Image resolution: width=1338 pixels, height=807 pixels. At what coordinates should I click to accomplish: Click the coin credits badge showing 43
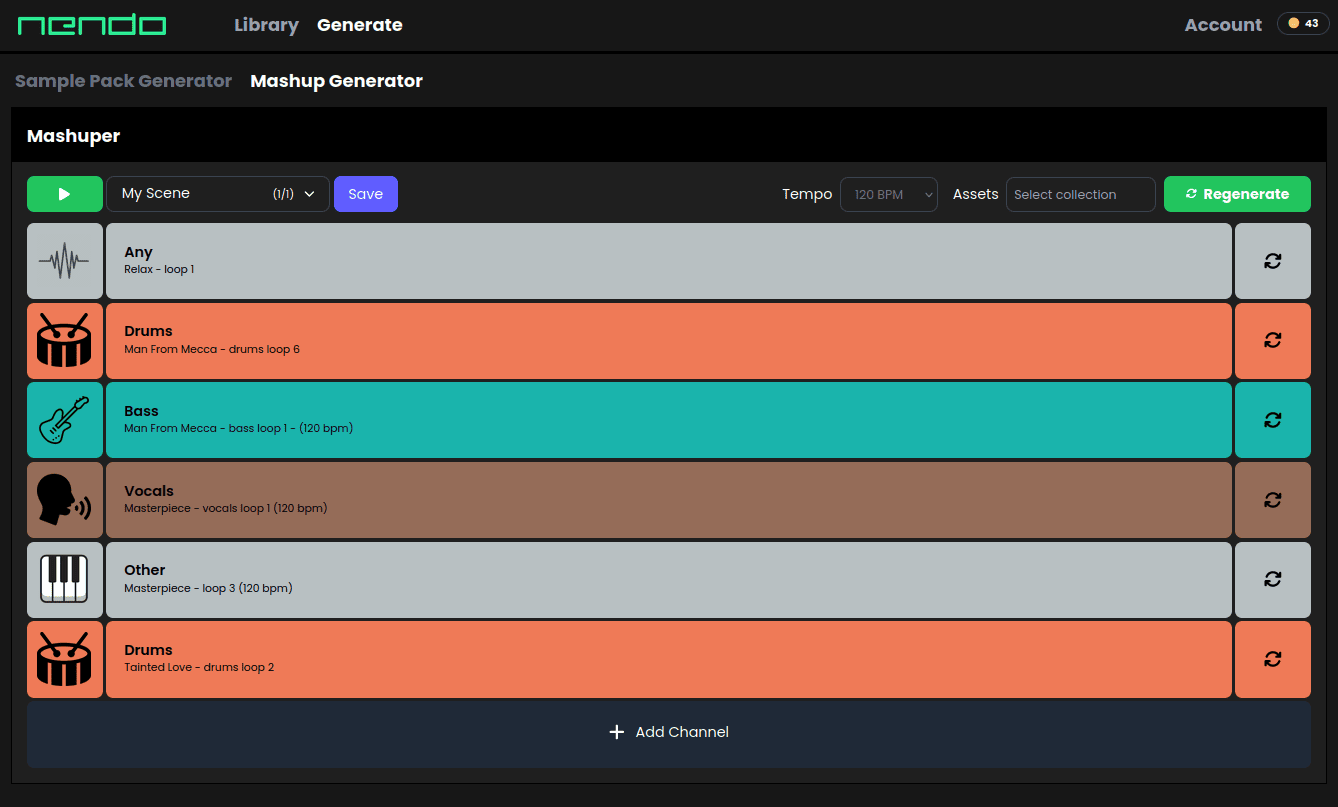[x=1303, y=23]
